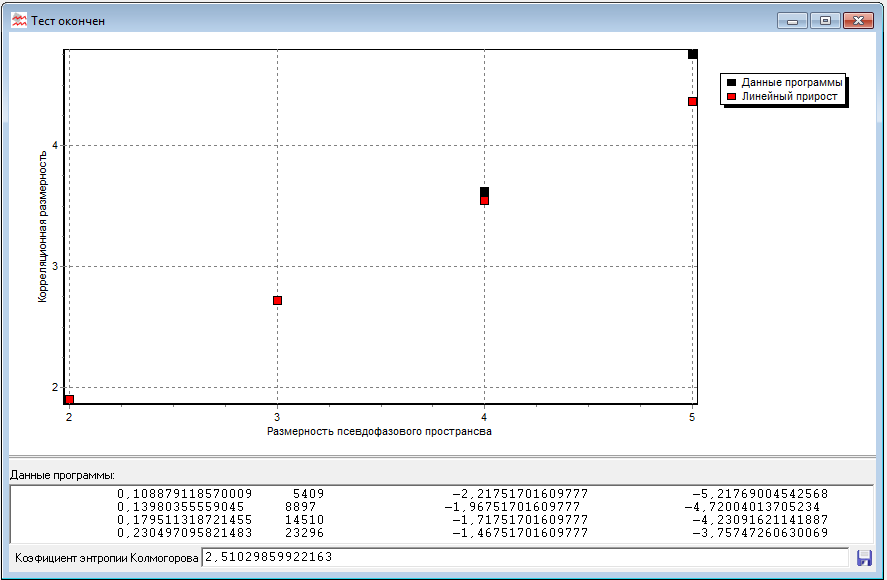Screen dimensions: 887x580
Task: Click the red data point at dimension 2
Action: pyautogui.click(x=69, y=399)
